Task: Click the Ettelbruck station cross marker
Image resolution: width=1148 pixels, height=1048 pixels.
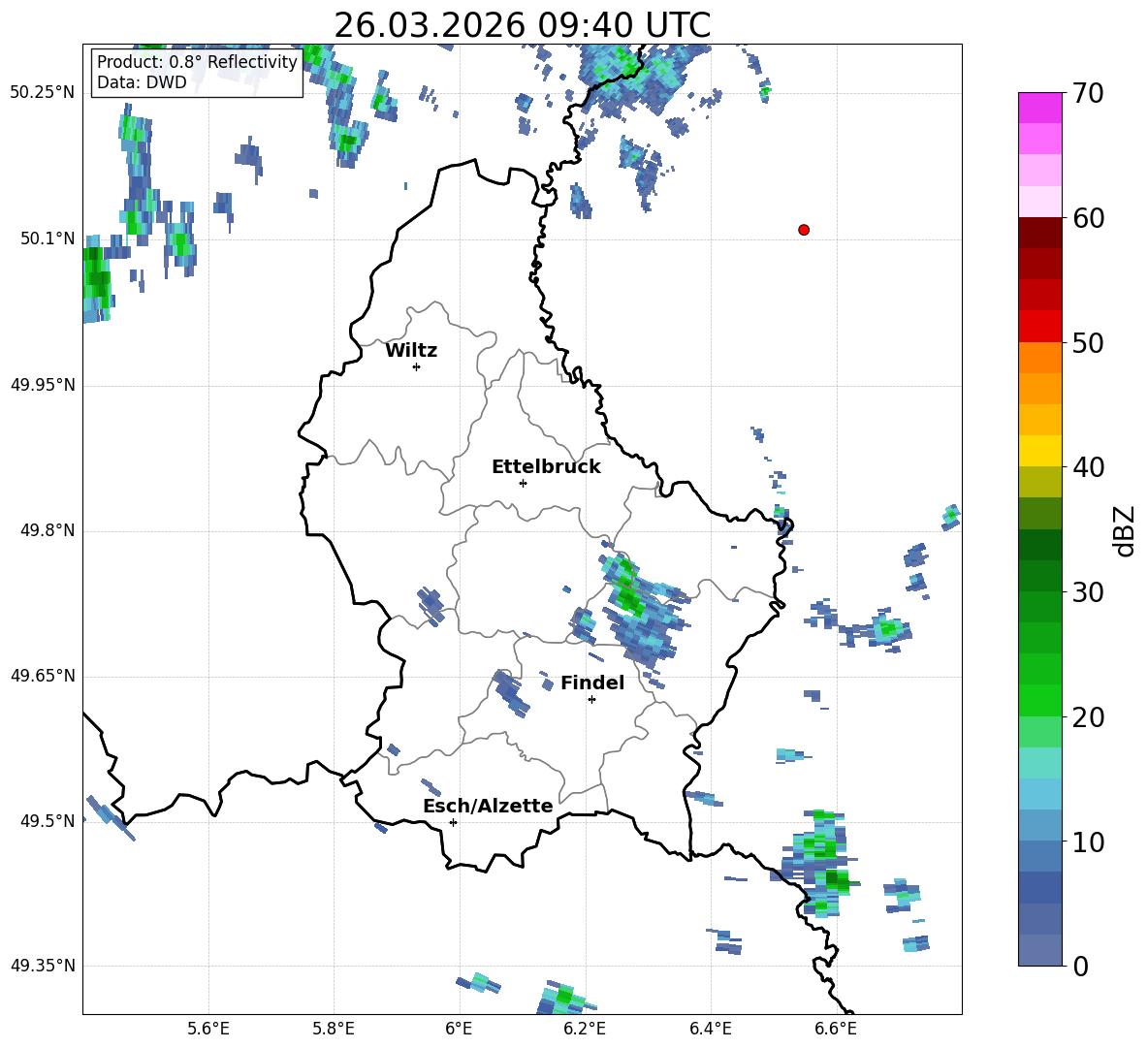Action: click(x=523, y=483)
